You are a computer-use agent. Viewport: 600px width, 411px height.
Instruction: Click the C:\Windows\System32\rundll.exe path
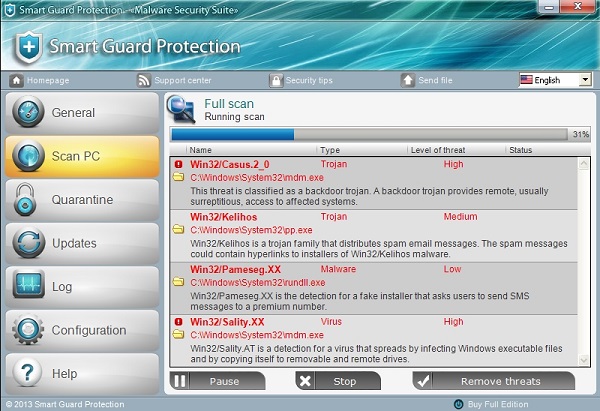(x=258, y=282)
